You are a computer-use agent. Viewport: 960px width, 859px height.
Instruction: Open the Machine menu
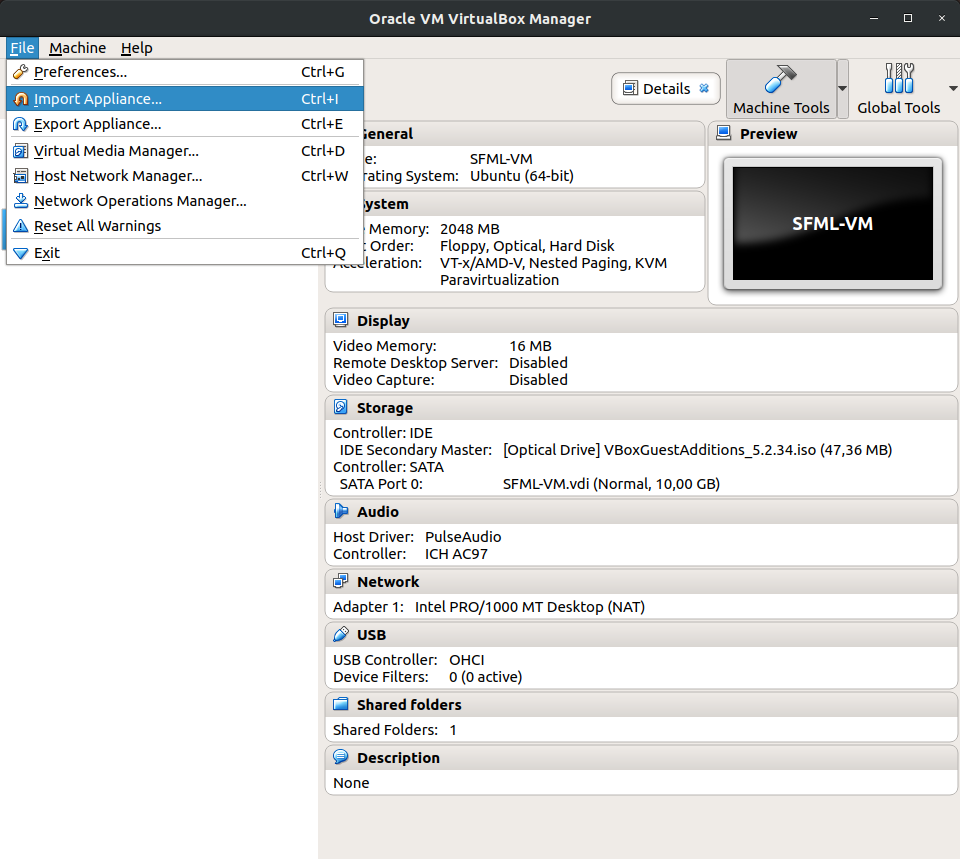[x=77, y=48]
